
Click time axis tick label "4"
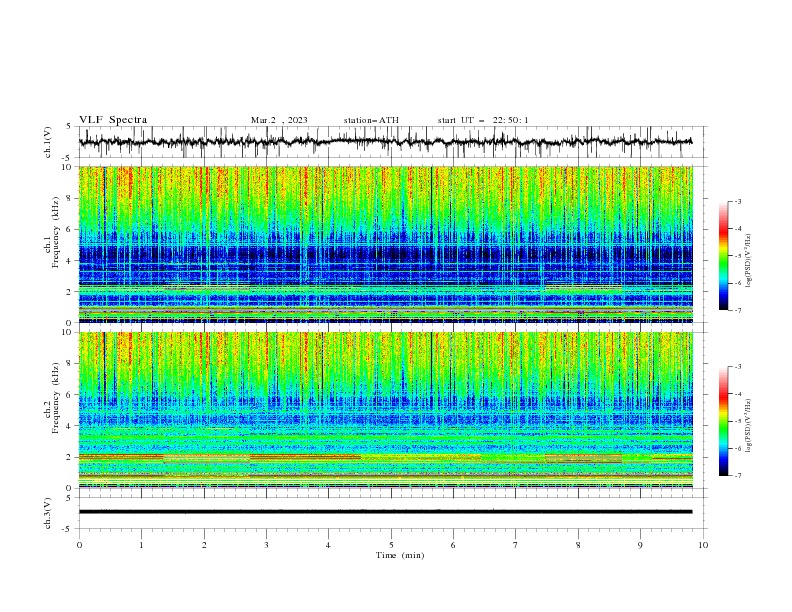(328, 545)
